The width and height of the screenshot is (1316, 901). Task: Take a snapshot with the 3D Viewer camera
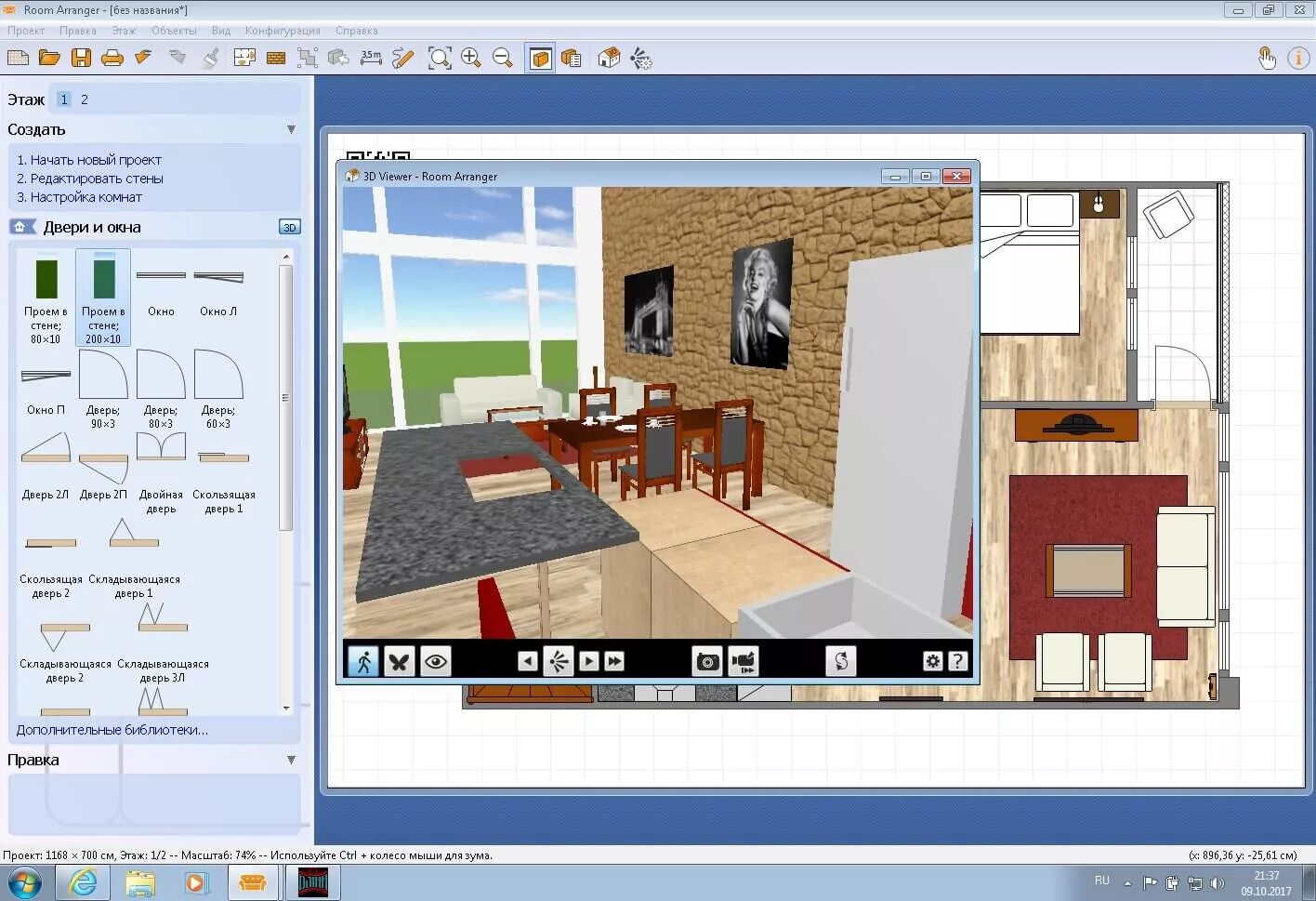707,661
